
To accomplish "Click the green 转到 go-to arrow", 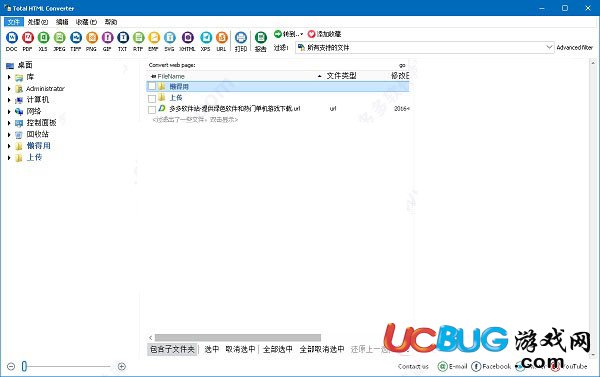I will click(278, 34).
